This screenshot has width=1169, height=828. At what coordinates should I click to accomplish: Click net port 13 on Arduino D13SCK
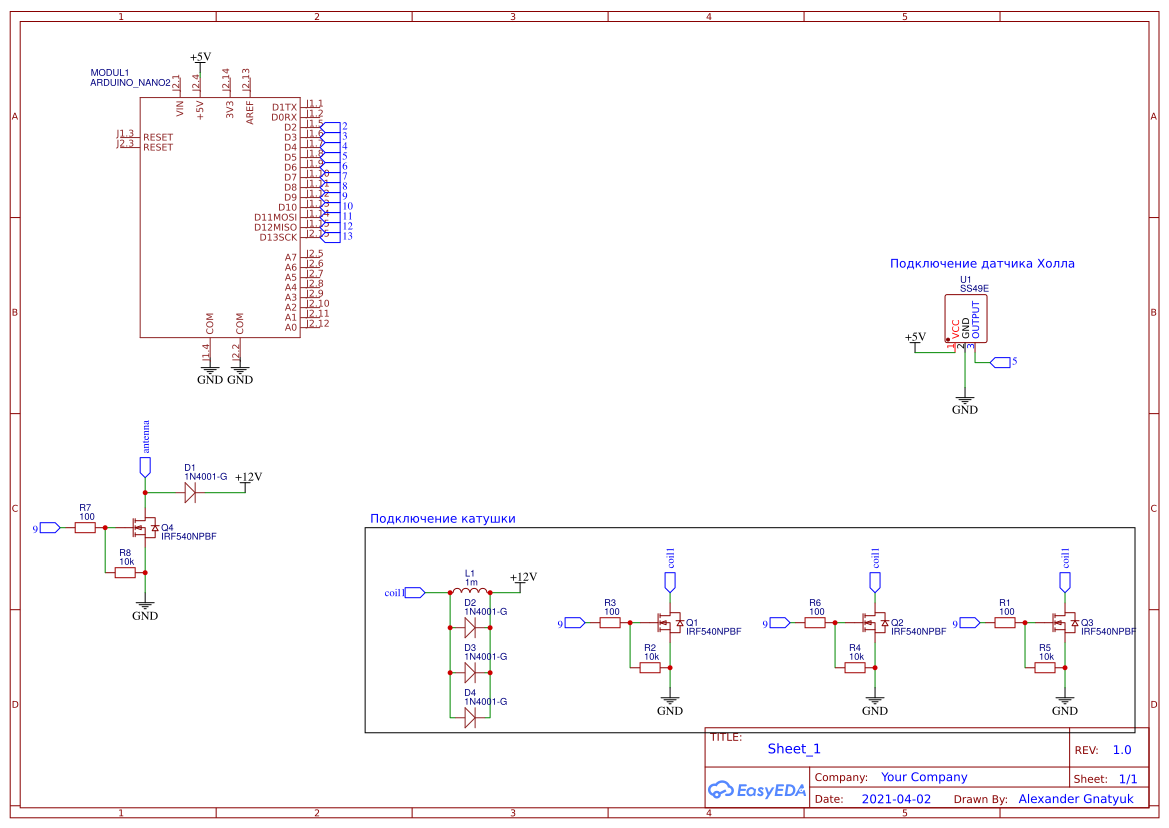coord(330,236)
